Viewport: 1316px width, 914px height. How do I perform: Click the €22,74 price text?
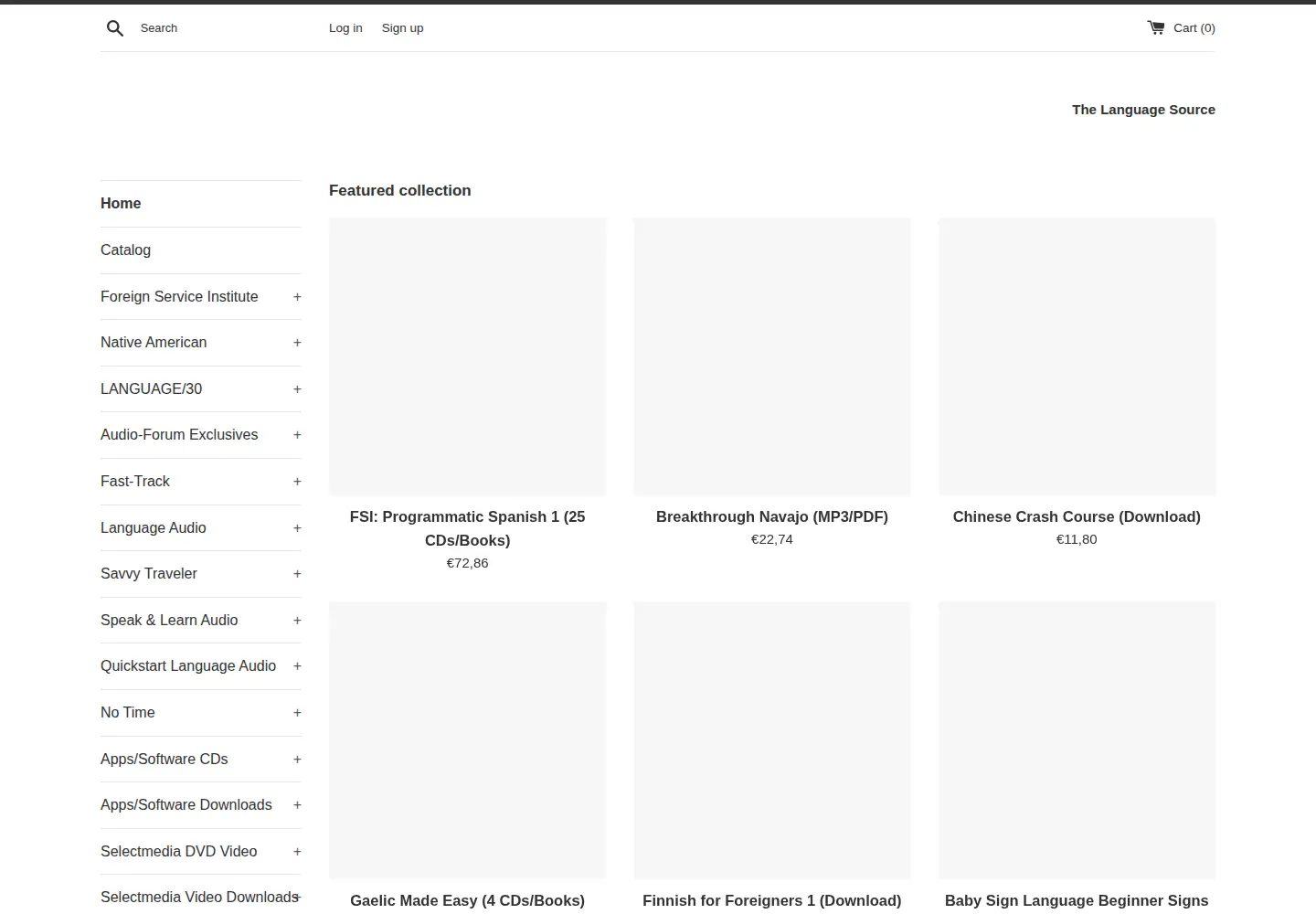772,539
